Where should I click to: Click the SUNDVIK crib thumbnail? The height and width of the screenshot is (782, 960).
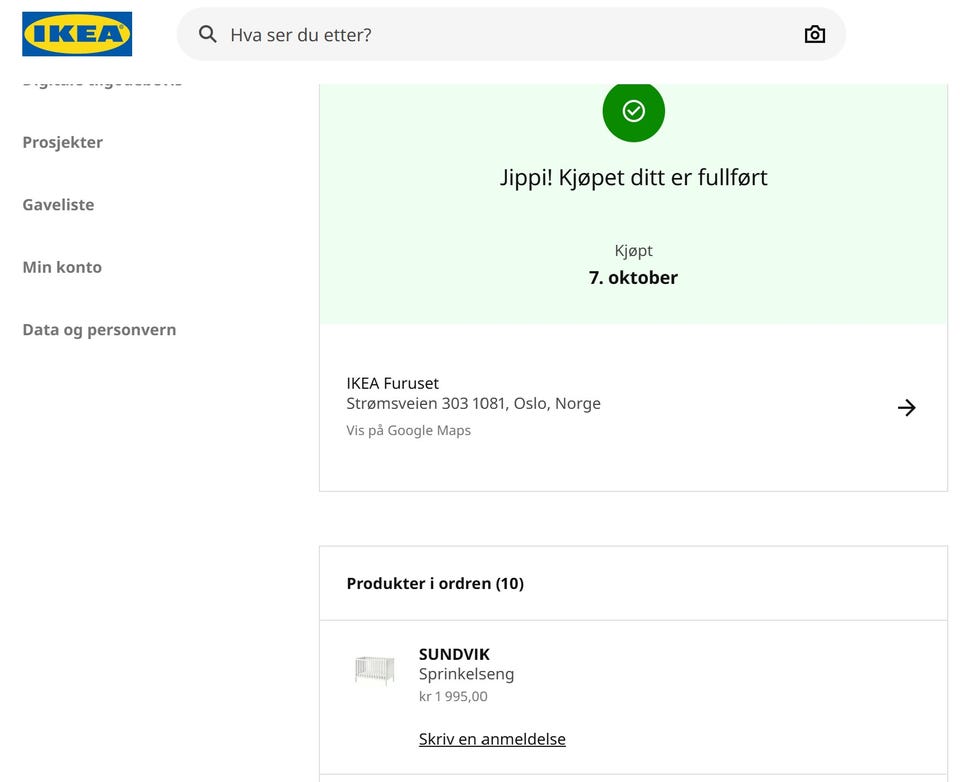(374, 670)
